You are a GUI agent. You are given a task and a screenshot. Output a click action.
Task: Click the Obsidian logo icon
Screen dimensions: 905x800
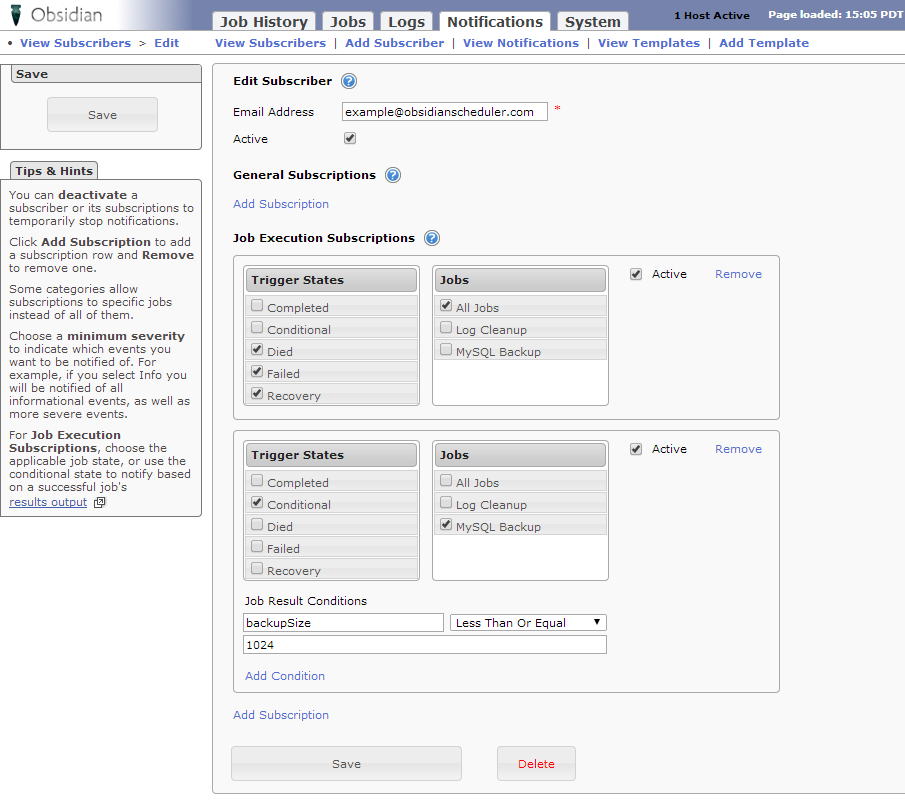coord(13,15)
